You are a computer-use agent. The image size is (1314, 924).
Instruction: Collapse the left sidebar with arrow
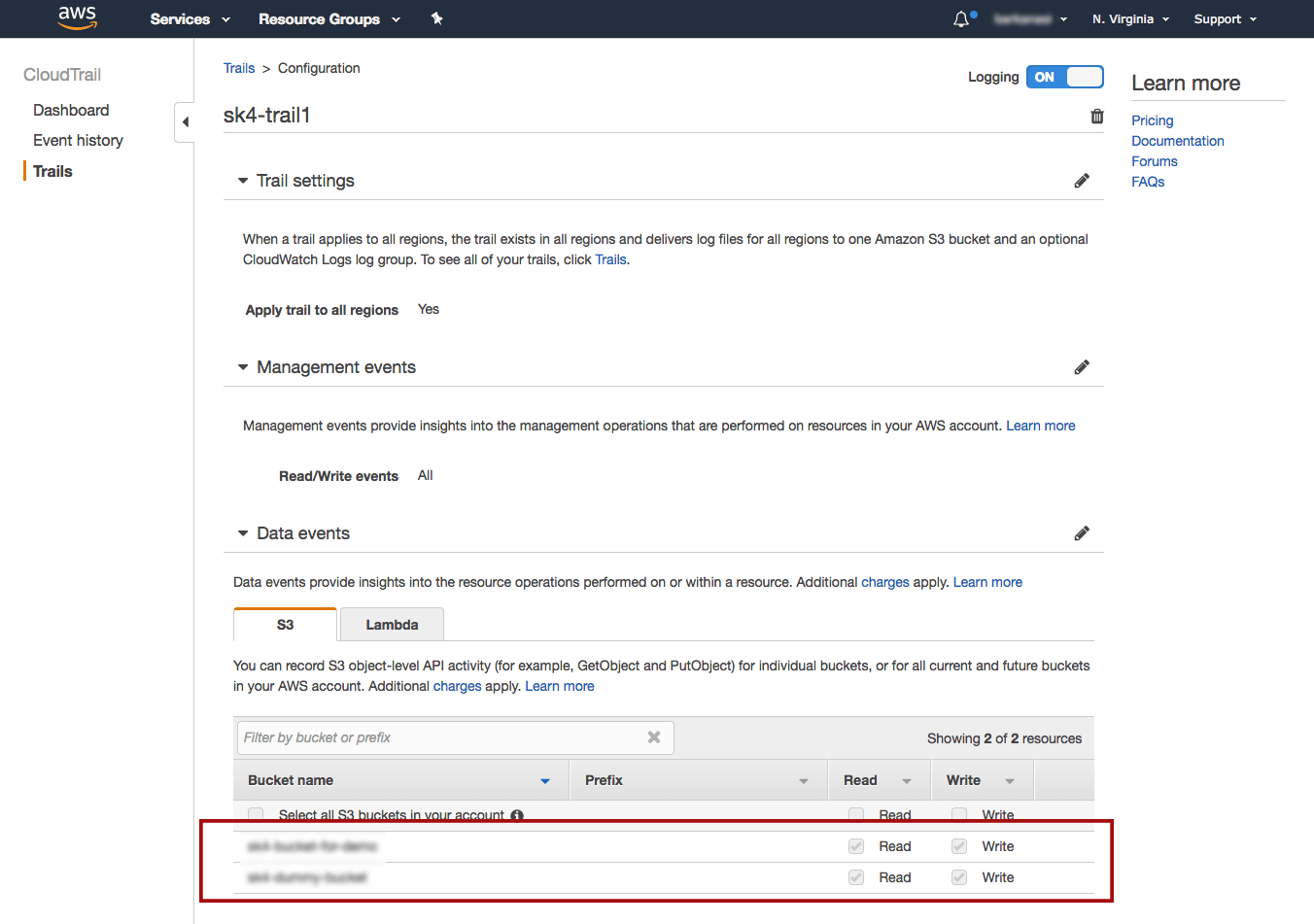(185, 122)
